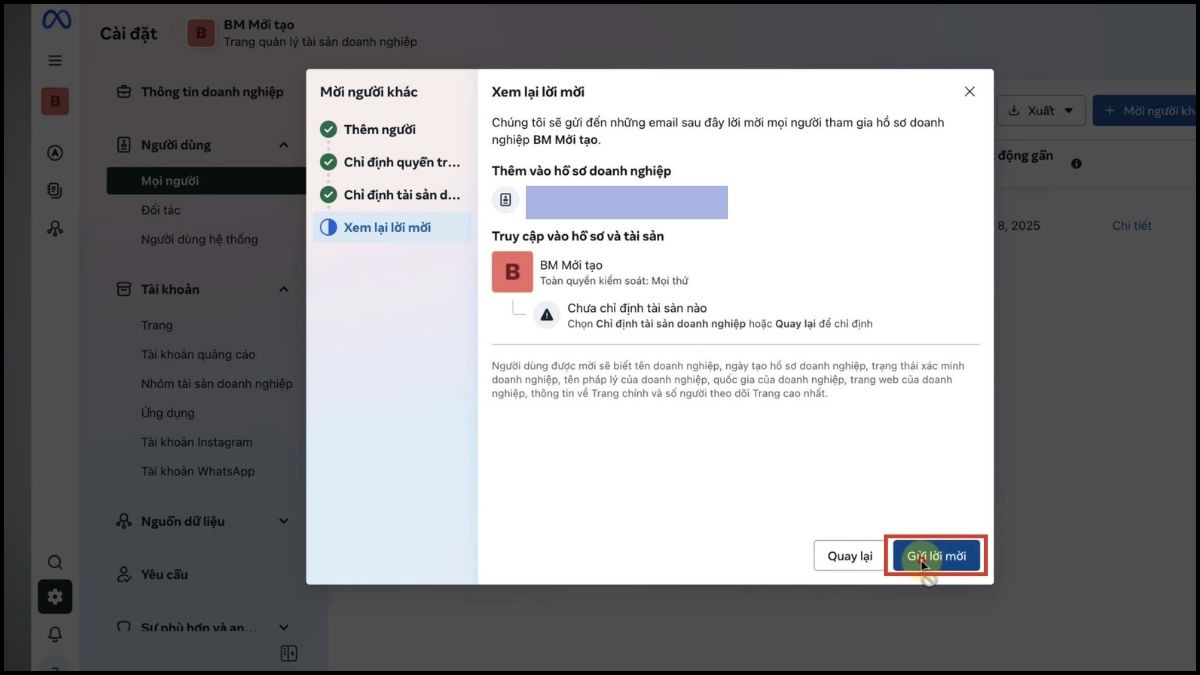The height and width of the screenshot is (675, 1200).
Task: Open Tài khoản WhatsApp in the sidebar
Action: pos(198,471)
